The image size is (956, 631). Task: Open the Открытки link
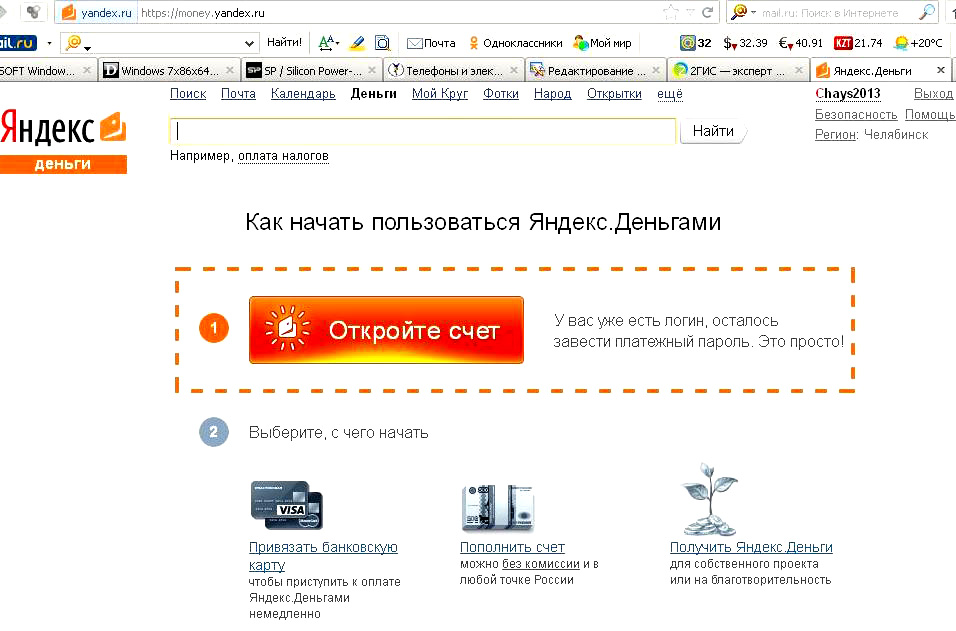pos(614,94)
